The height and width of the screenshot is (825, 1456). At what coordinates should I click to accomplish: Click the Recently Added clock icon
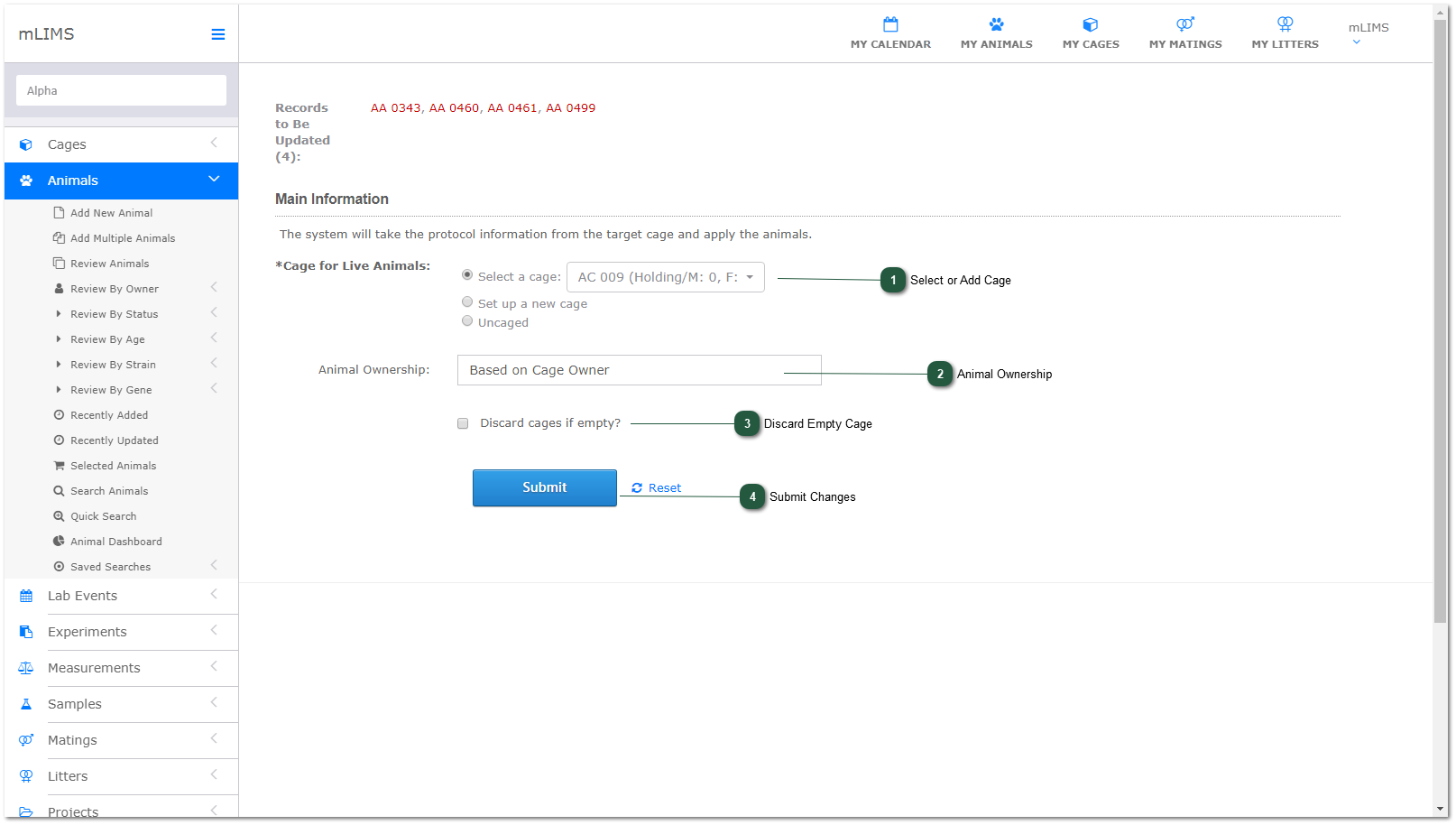point(59,415)
